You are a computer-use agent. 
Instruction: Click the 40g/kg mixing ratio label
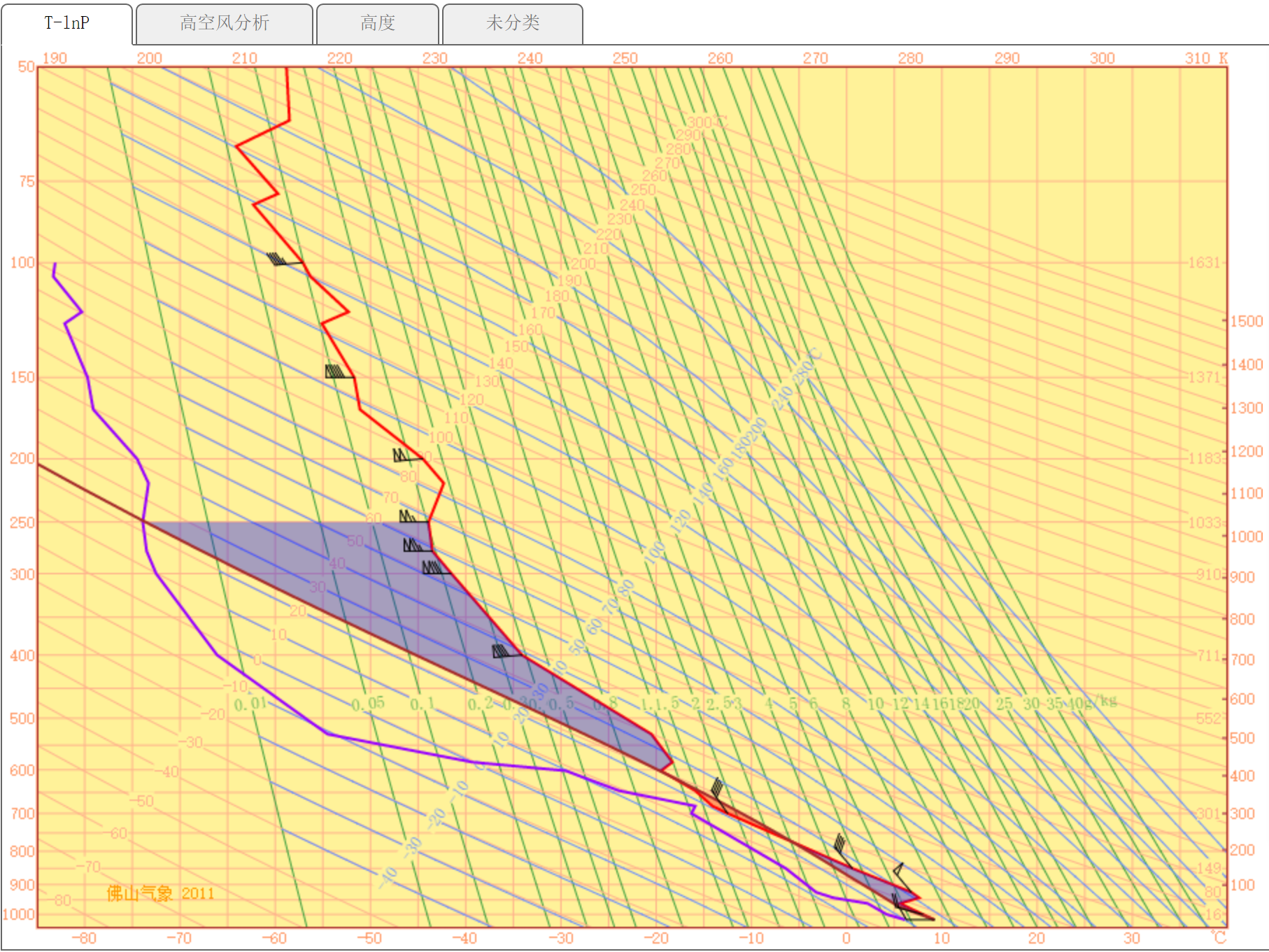coord(1091,702)
